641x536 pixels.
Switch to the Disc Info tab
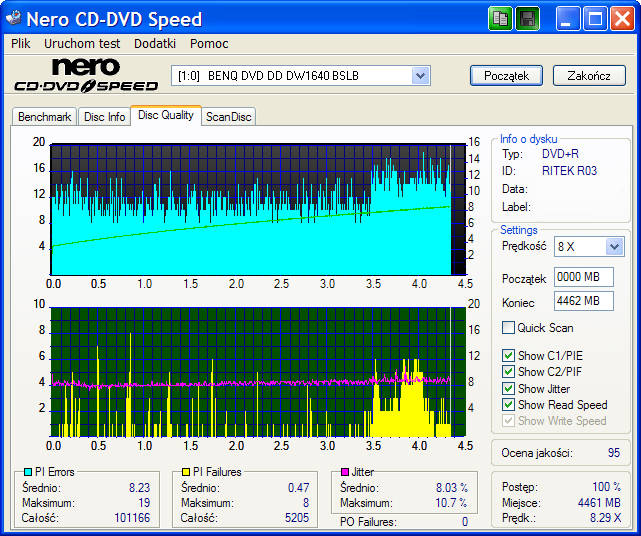click(105, 117)
